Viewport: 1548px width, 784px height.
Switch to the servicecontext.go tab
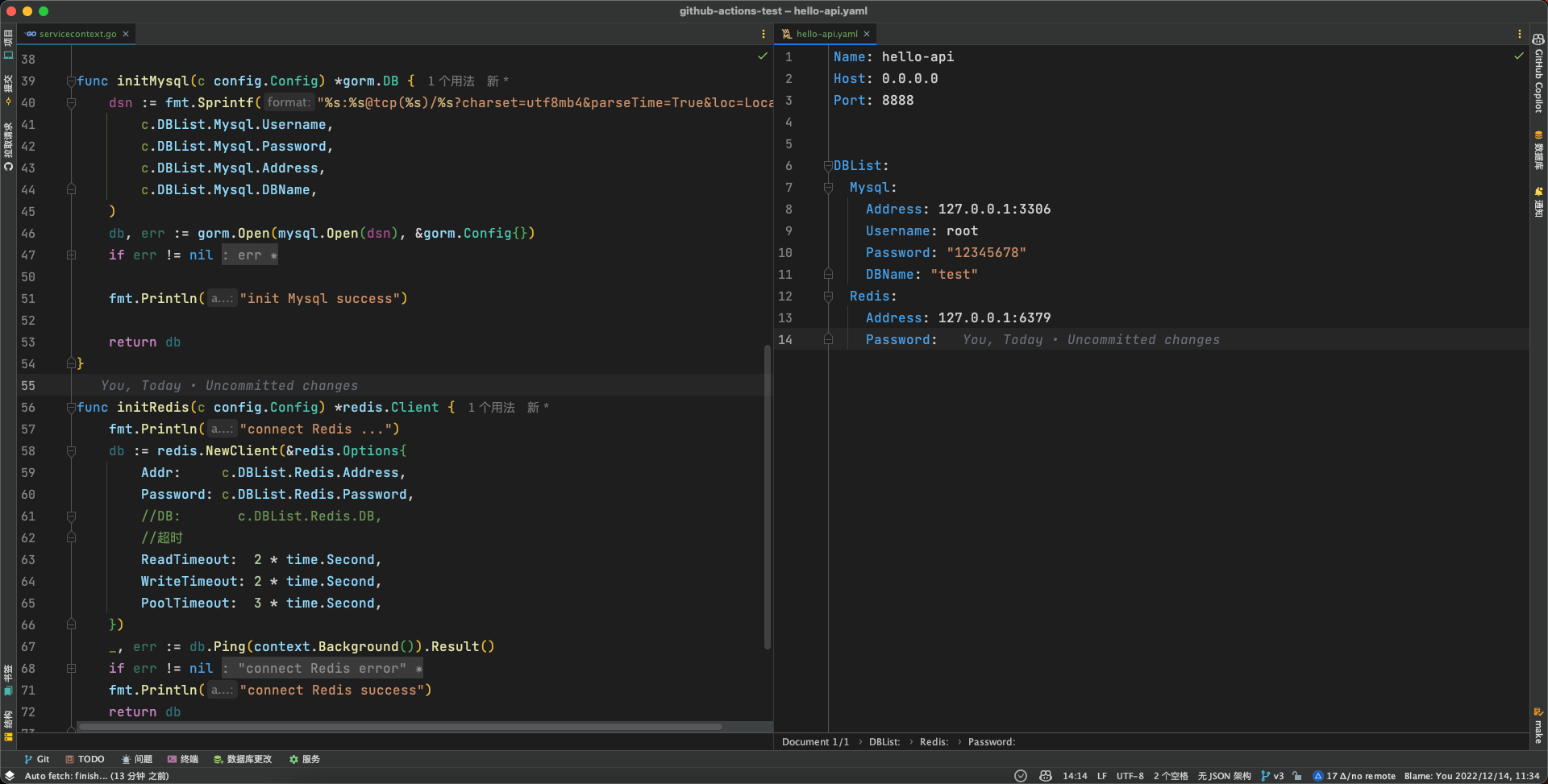click(x=77, y=34)
